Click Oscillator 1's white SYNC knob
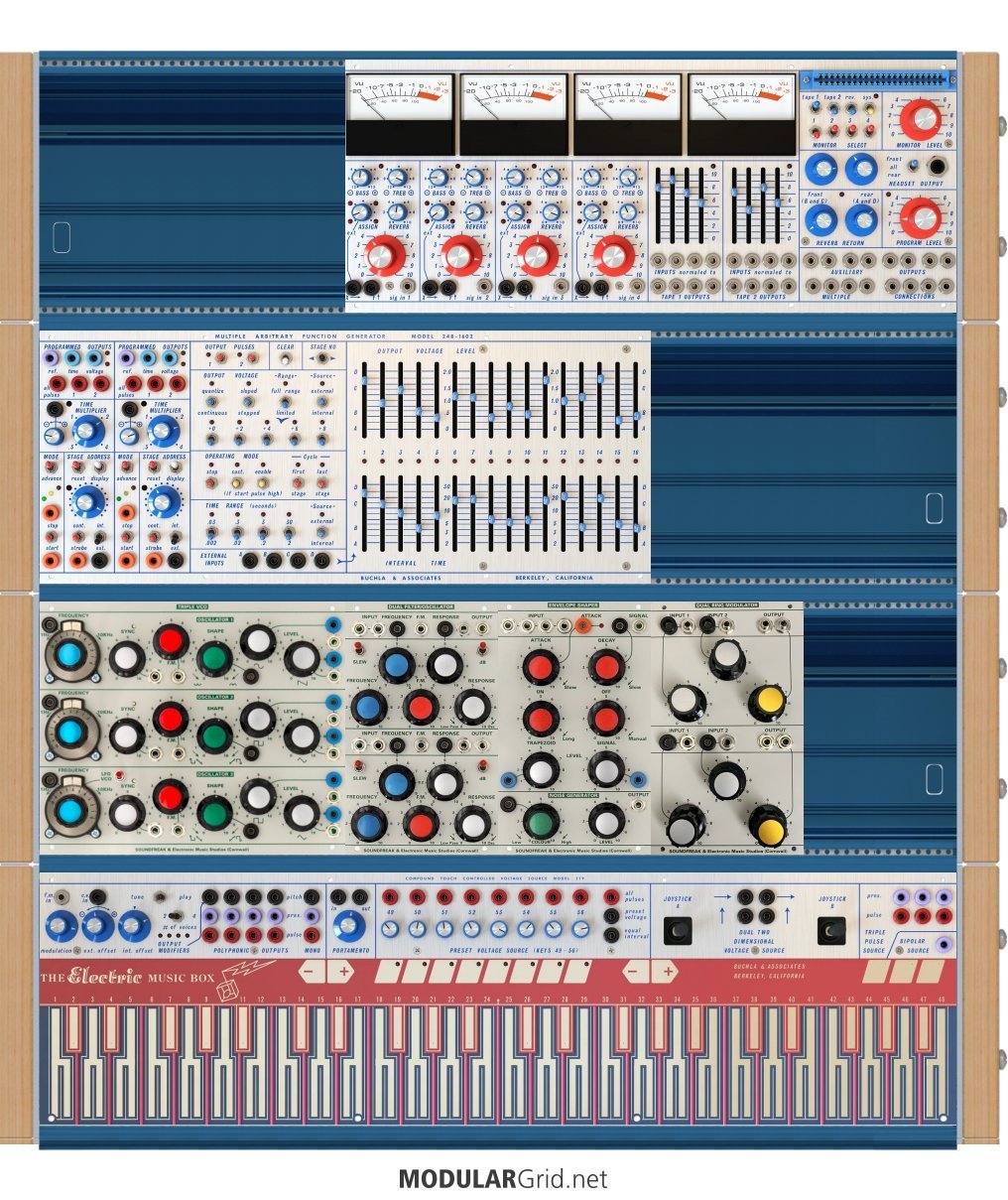 point(126,658)
